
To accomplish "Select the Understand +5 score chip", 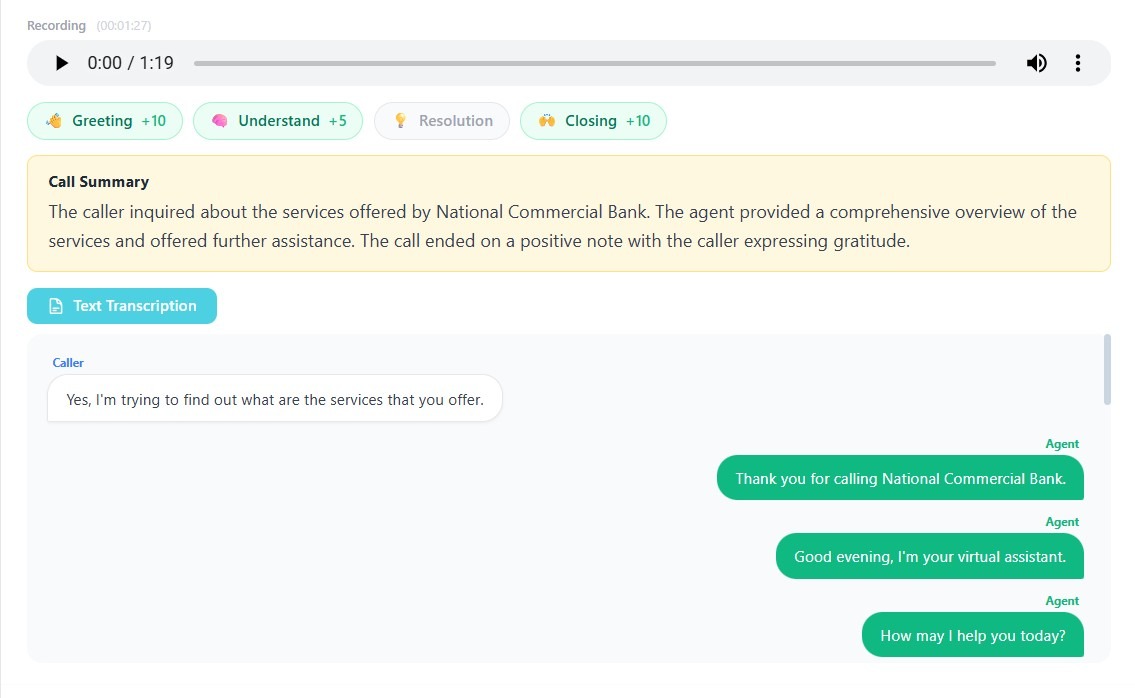I will coord(278,120).
